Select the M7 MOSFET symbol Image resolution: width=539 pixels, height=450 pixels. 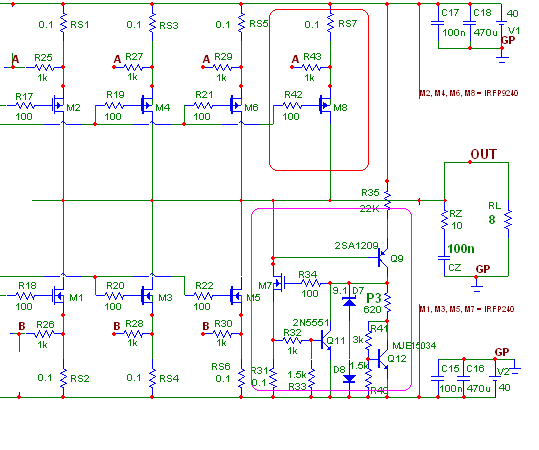pyautogui.click(x=278, y=283)
